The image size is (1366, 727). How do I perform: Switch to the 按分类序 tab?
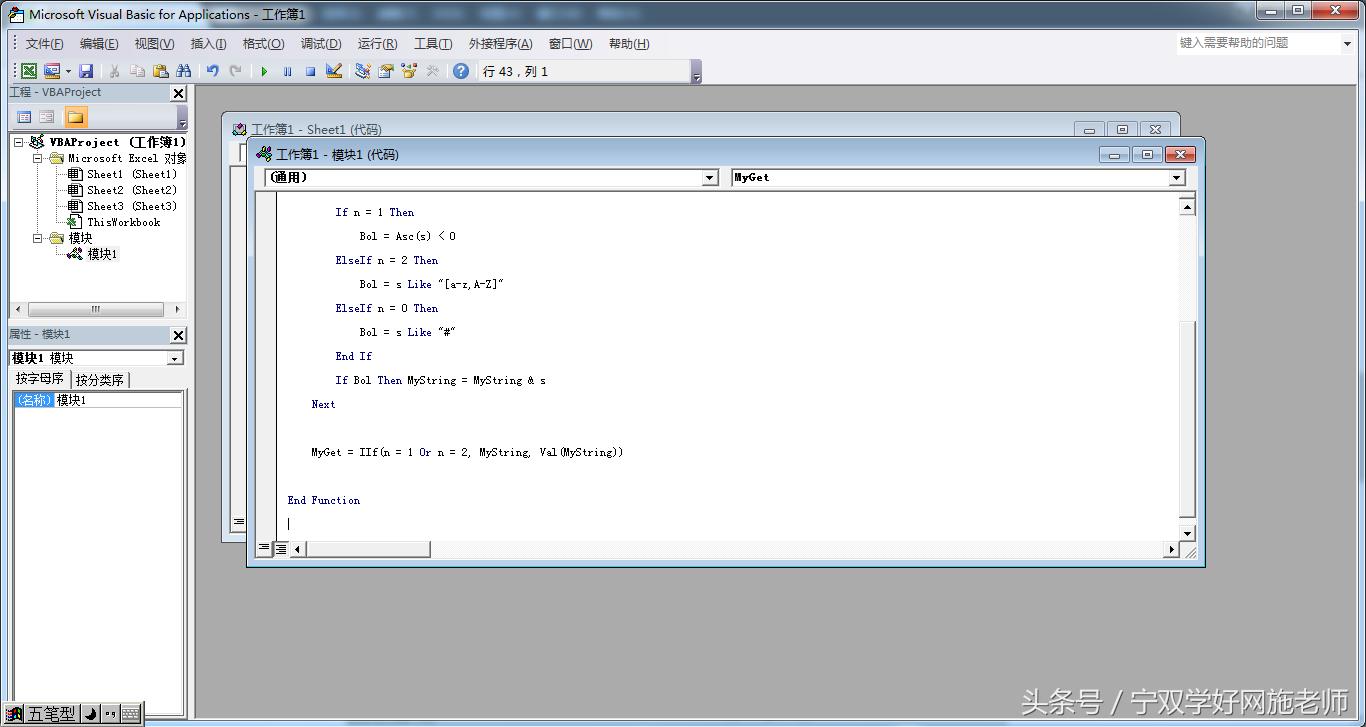click(100, 380)
